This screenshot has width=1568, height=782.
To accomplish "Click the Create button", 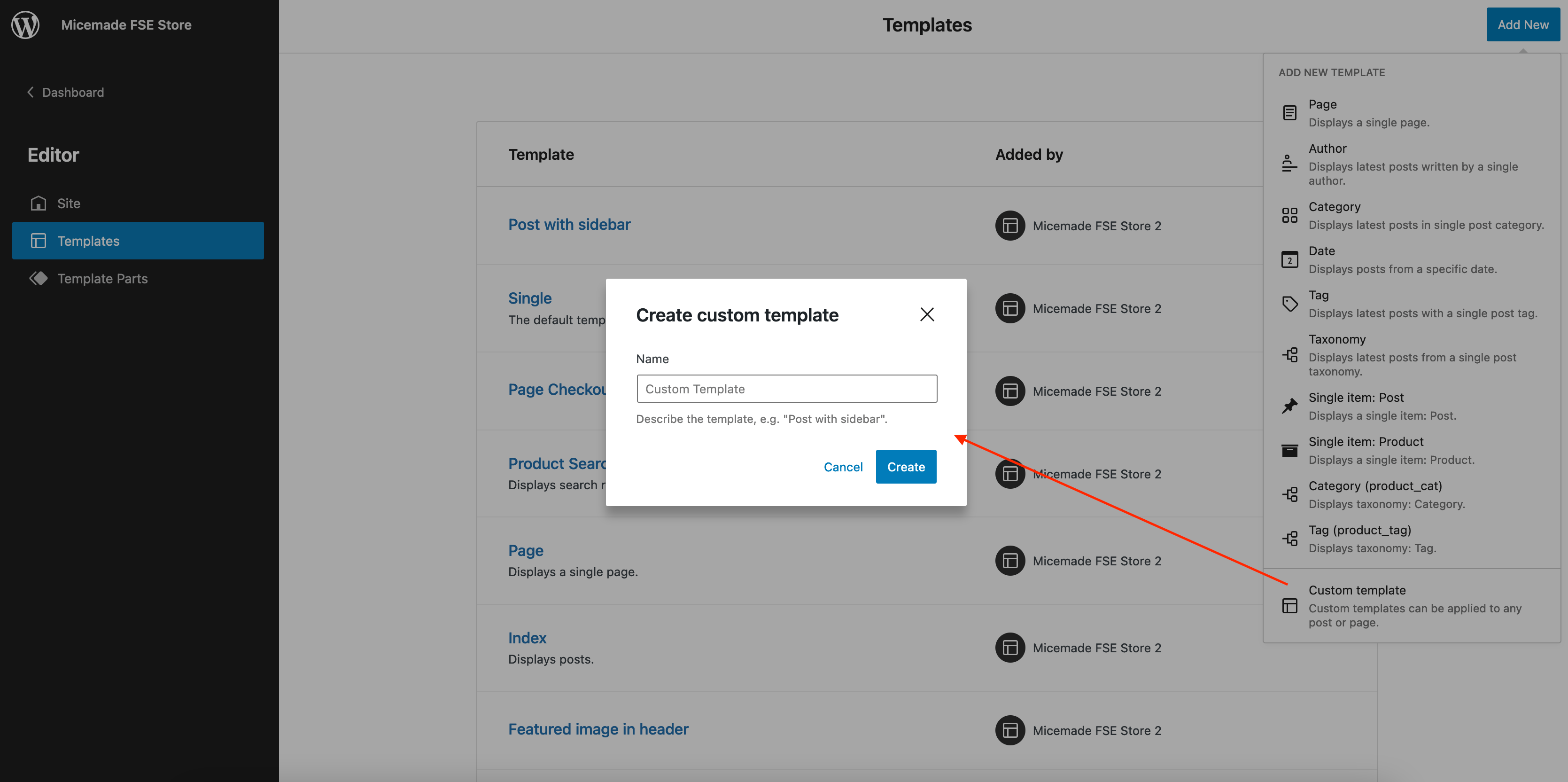I will click(x=906, y=467).
